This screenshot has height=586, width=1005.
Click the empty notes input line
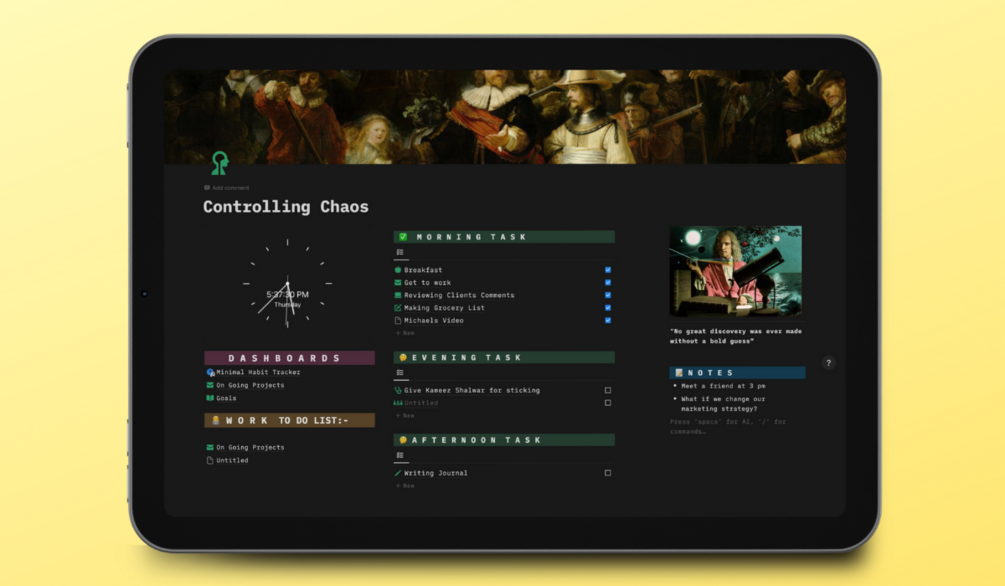pyautogui.click(x=728, y=426)
